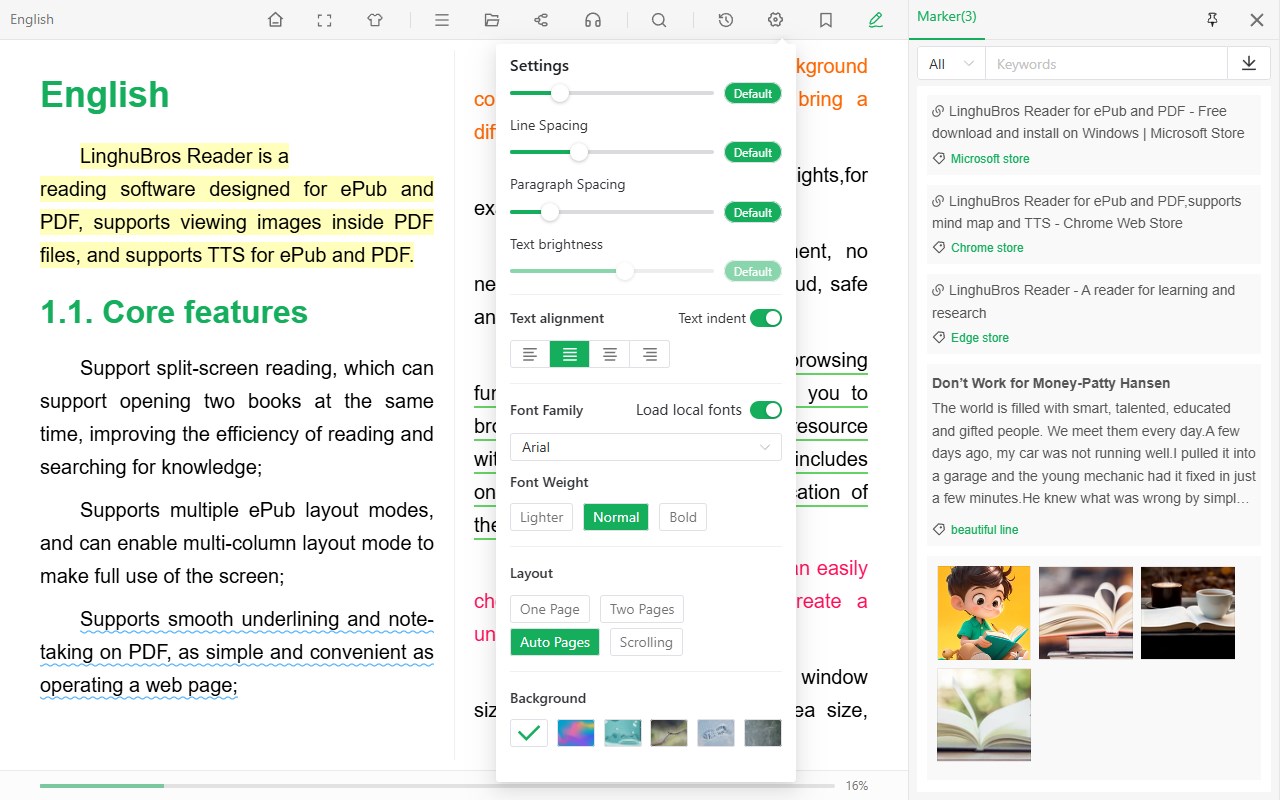Click the Chrome store tag
Viewport: 1280px width, 800px height.
tap(987, 248)
